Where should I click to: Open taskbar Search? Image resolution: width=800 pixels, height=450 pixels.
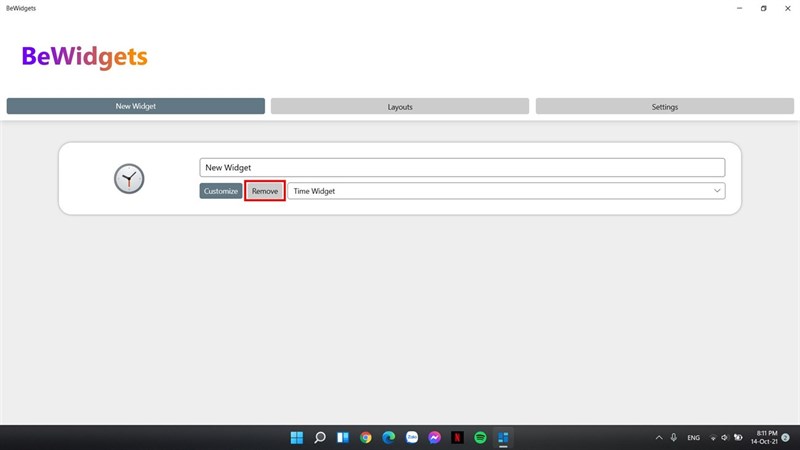tap(320, 437)
